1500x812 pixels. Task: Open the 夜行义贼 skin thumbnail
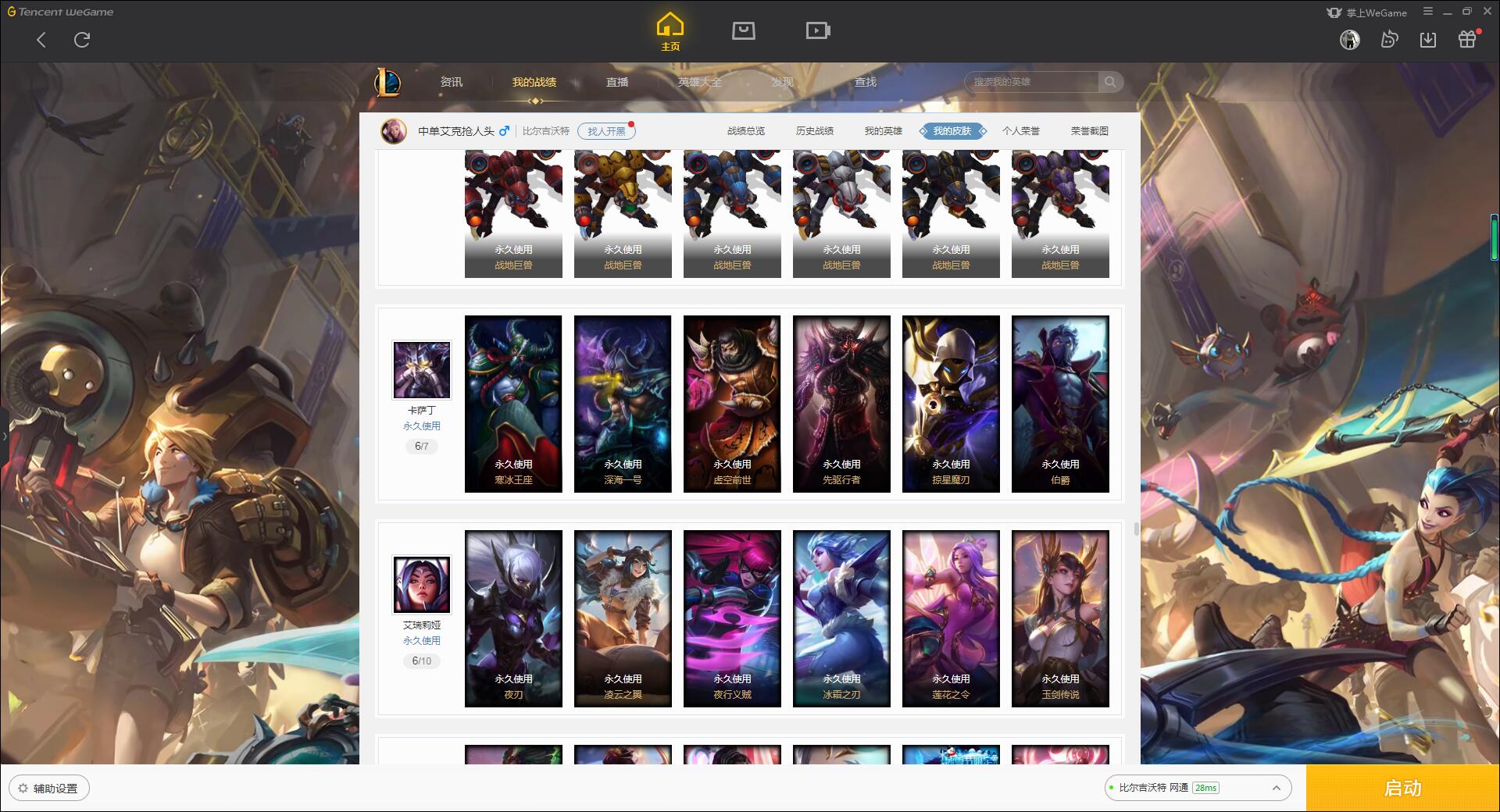732,618
